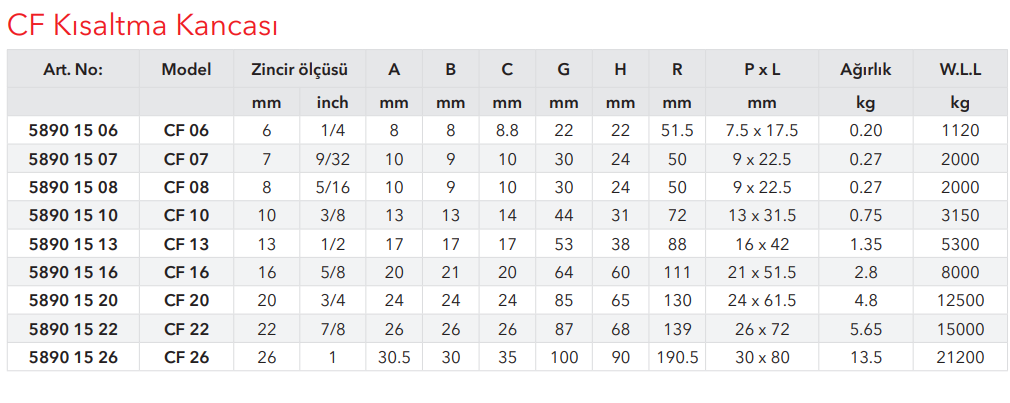Click the inch unit subheader
The image size is (1010, 403).
click(332, 102)
